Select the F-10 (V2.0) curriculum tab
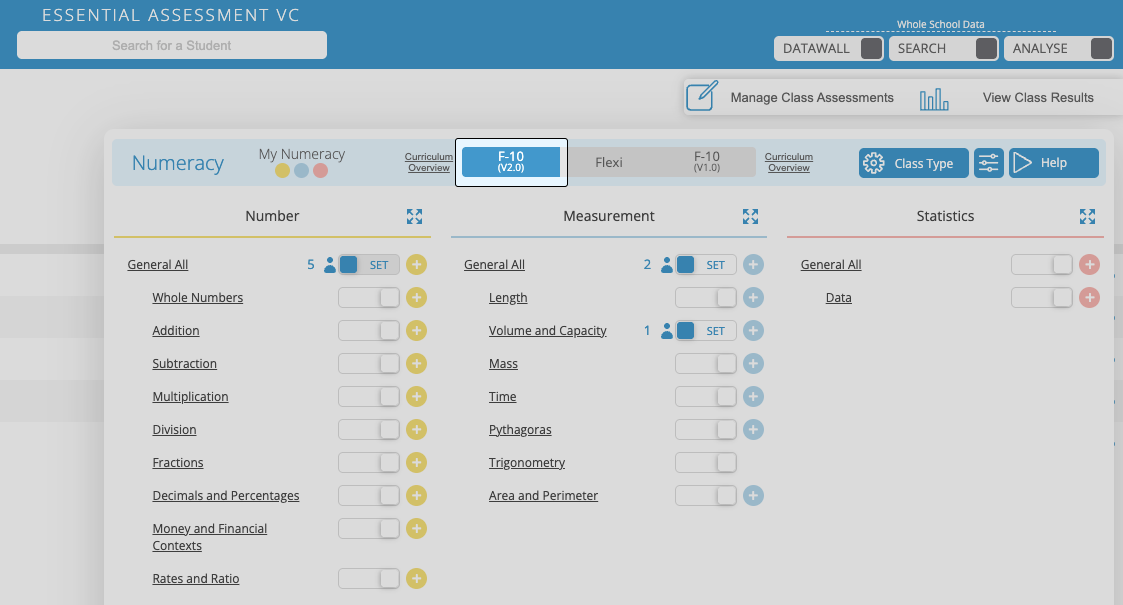The height and width of the screenshot is (605, 1123). coord(511,162)
